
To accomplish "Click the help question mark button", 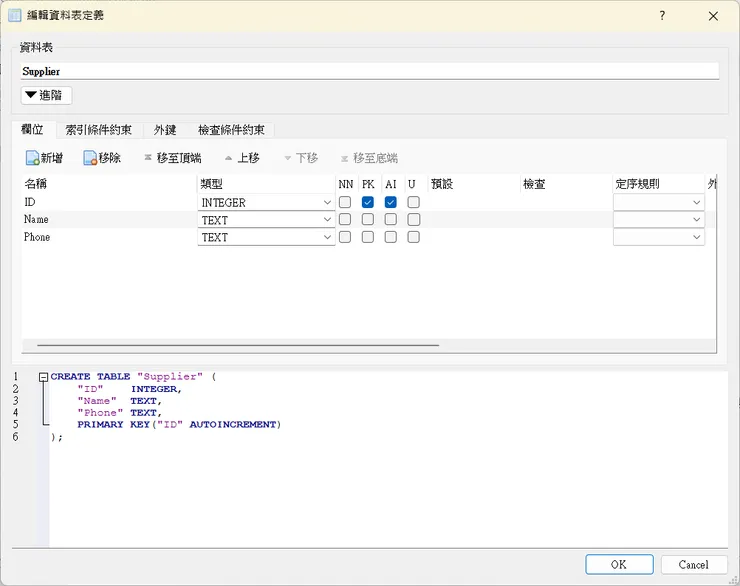I will 662,16.
